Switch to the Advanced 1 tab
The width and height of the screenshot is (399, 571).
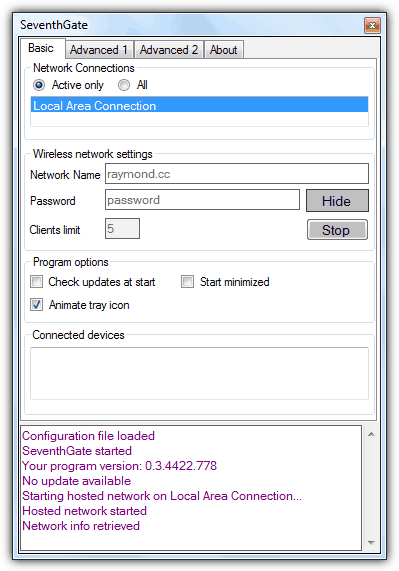(x=99, y=50)
